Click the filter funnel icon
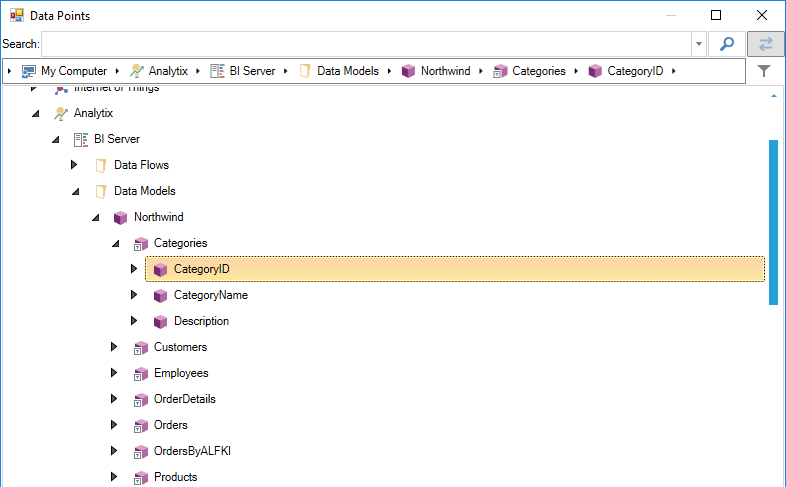 pyautogui.click(x=765, y=71)
